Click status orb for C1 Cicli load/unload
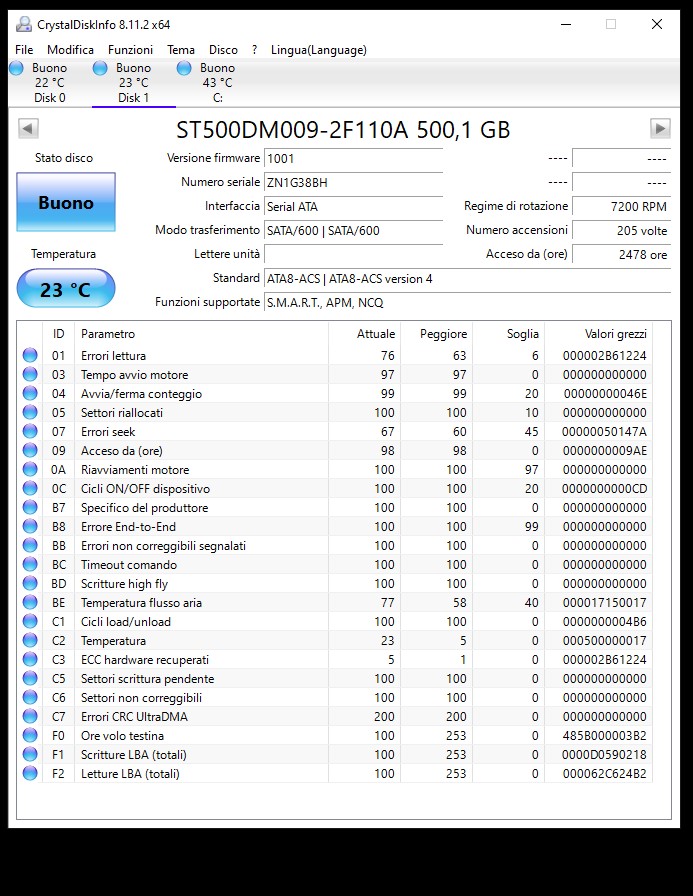The width and height of the screenshot is (693, 896). [30, 621]
